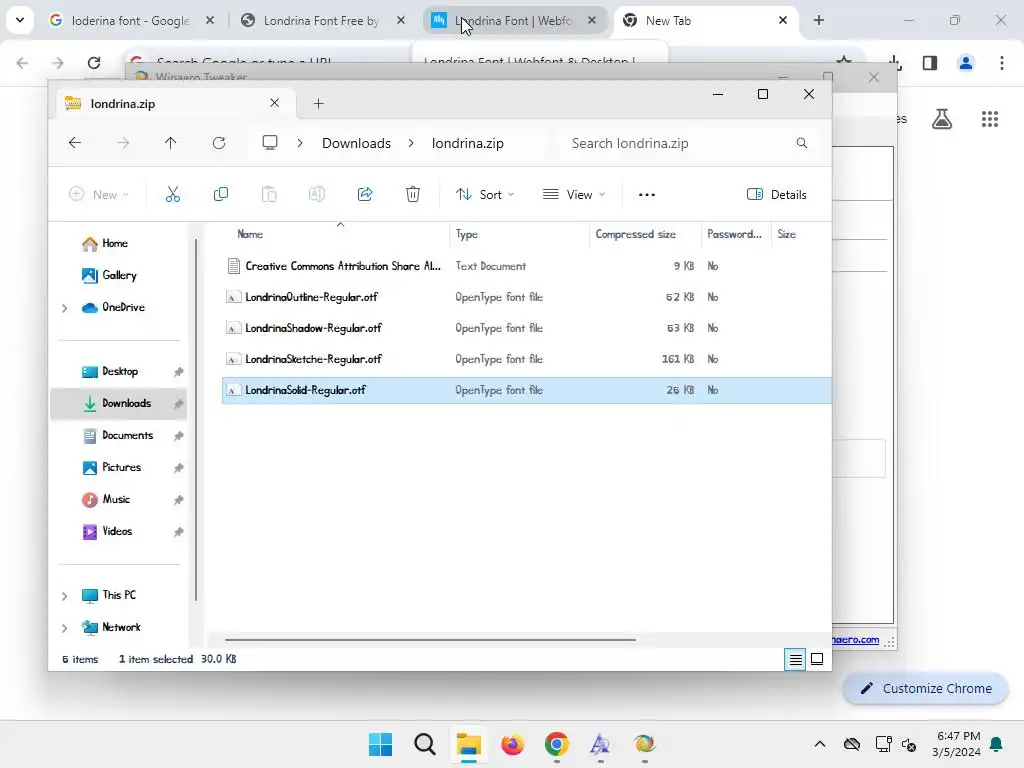Select LondrinaSolid-Regular.otf file
Screen dimensions: 1024x768
point(526,390)
